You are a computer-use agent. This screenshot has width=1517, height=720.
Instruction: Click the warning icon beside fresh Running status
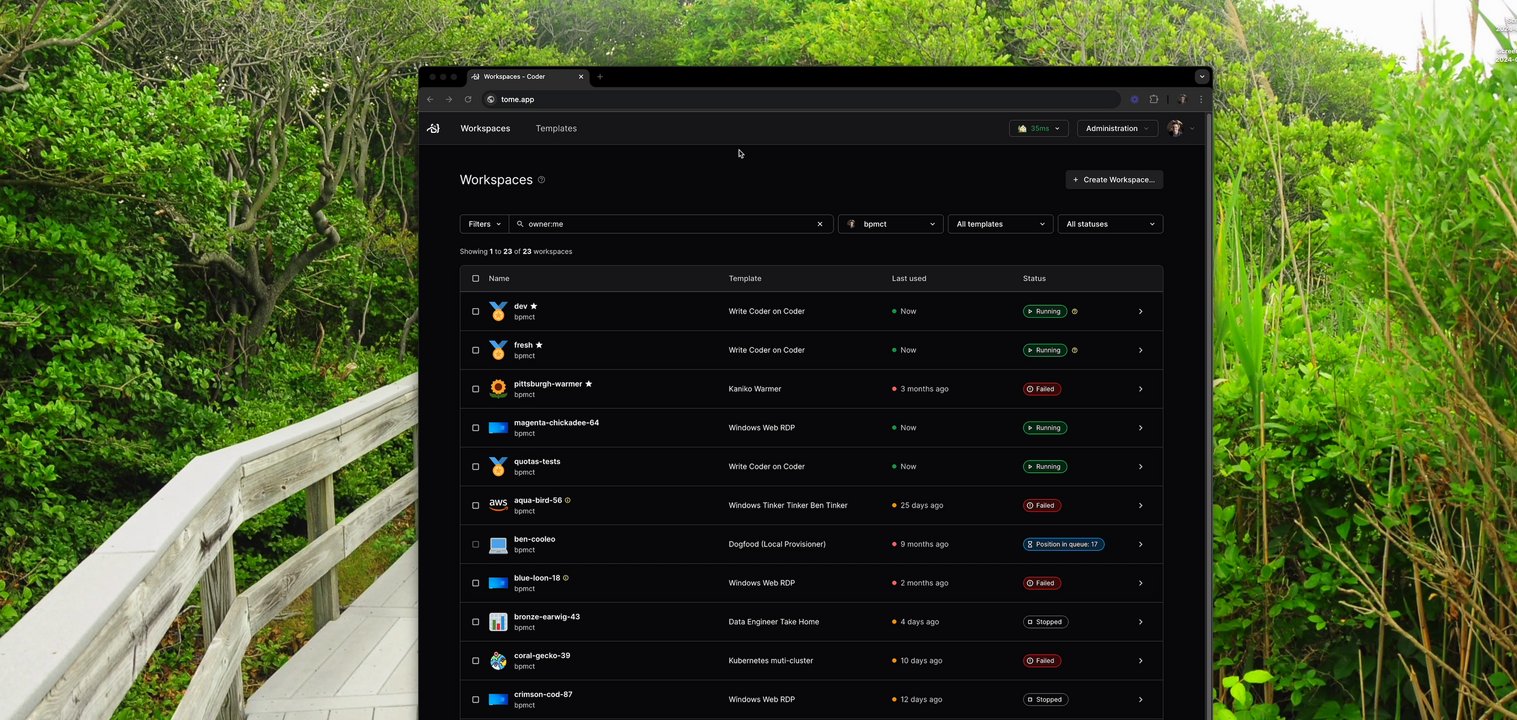tap(1075, 350)
